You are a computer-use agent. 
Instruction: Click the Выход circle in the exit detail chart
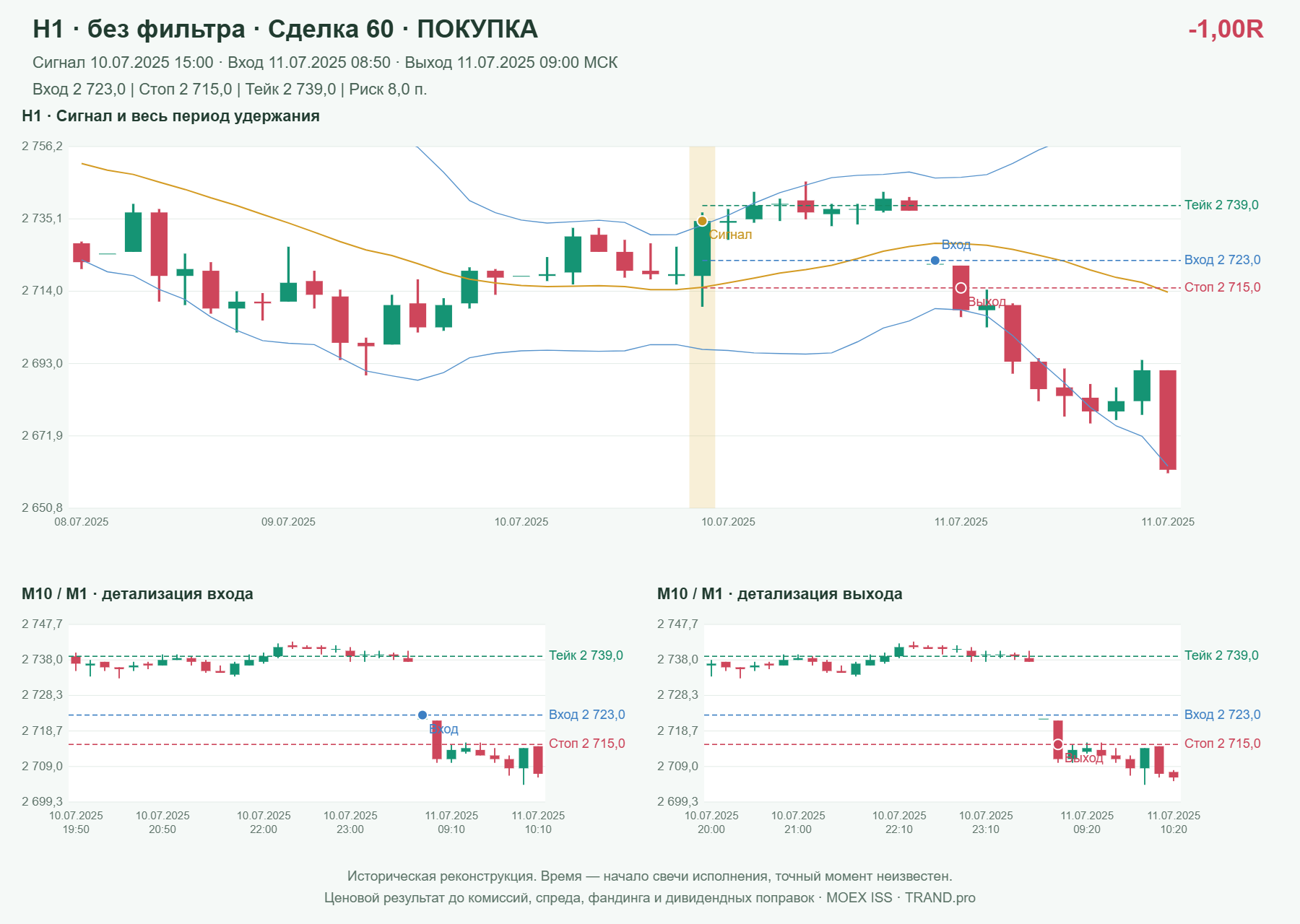[1058, 744]
